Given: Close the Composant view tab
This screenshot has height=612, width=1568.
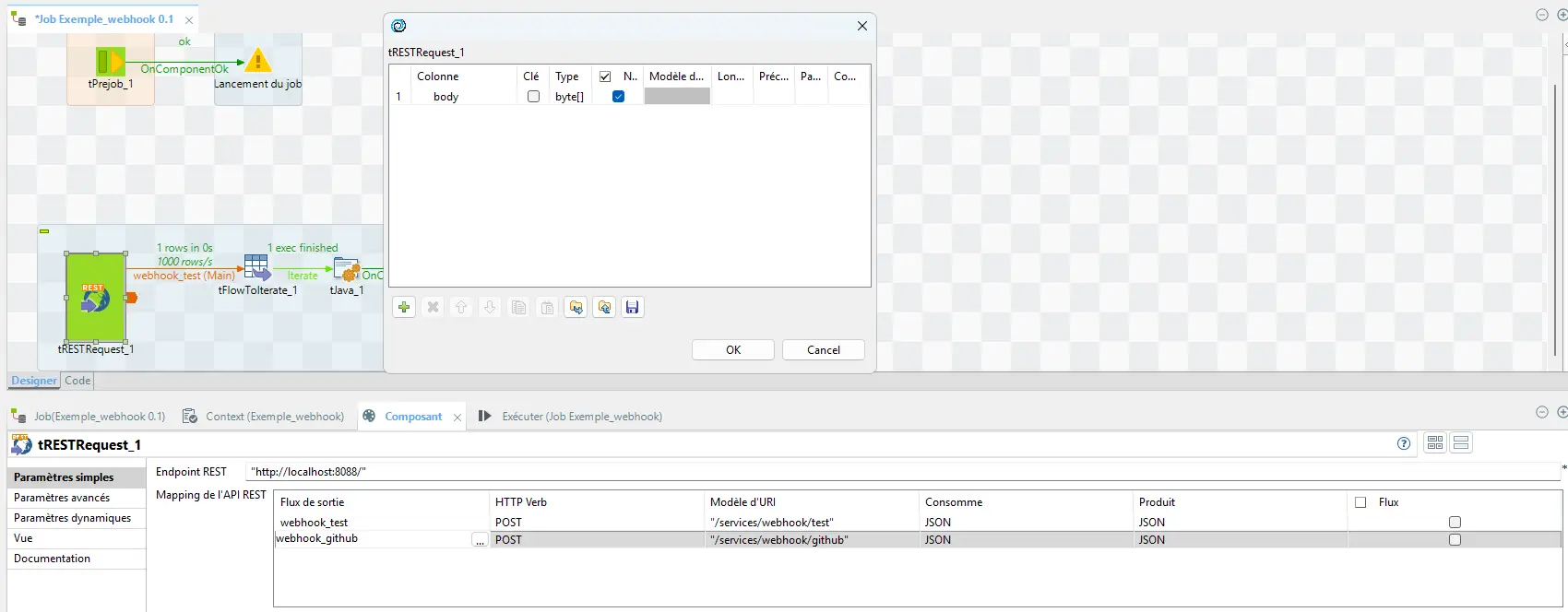Looking at the screenshot, I should [457, 418].
